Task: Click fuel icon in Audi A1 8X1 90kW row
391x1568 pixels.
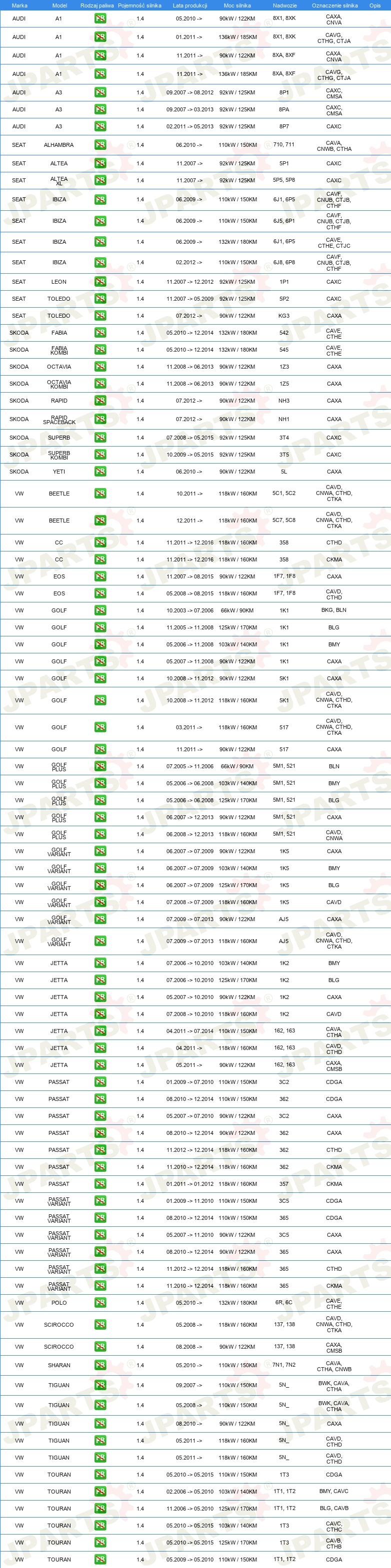Action: 100,19
